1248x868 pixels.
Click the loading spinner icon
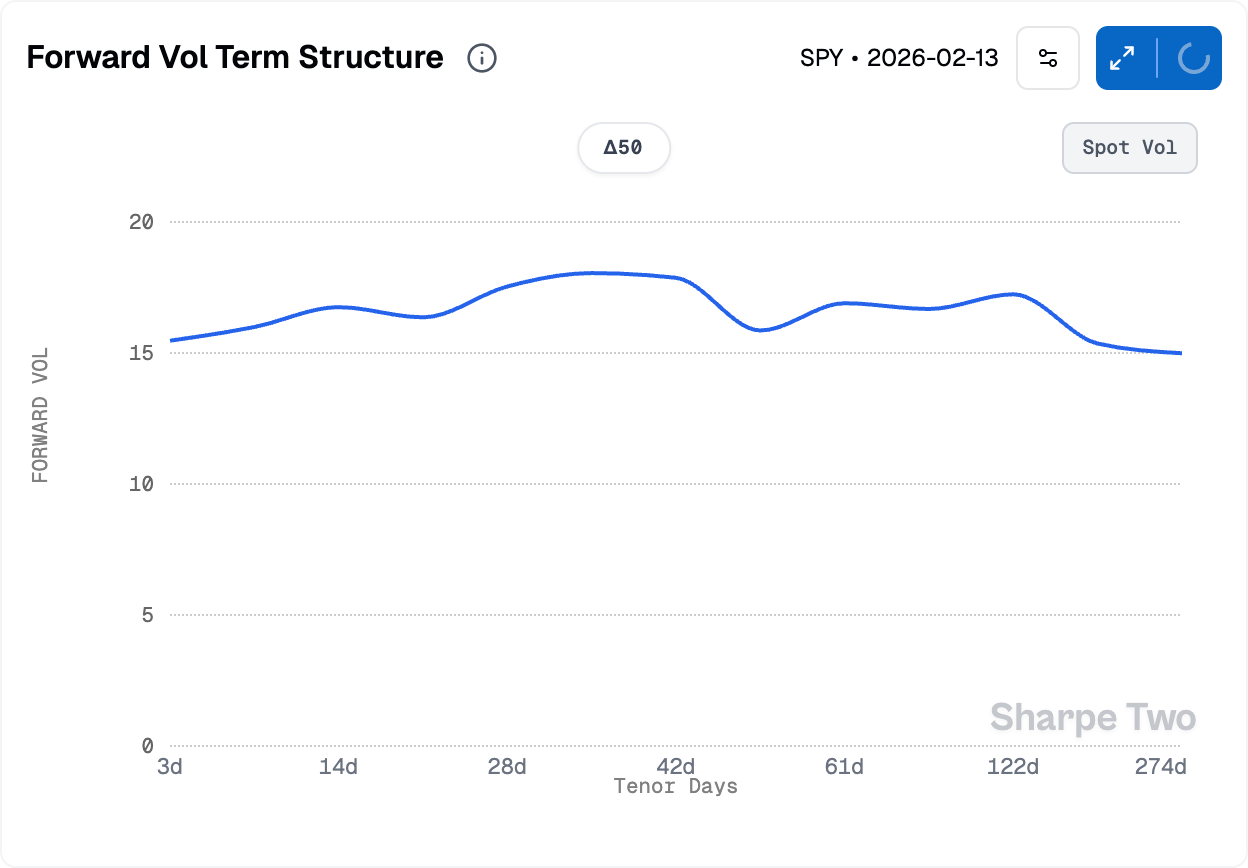click(1193, 58)
